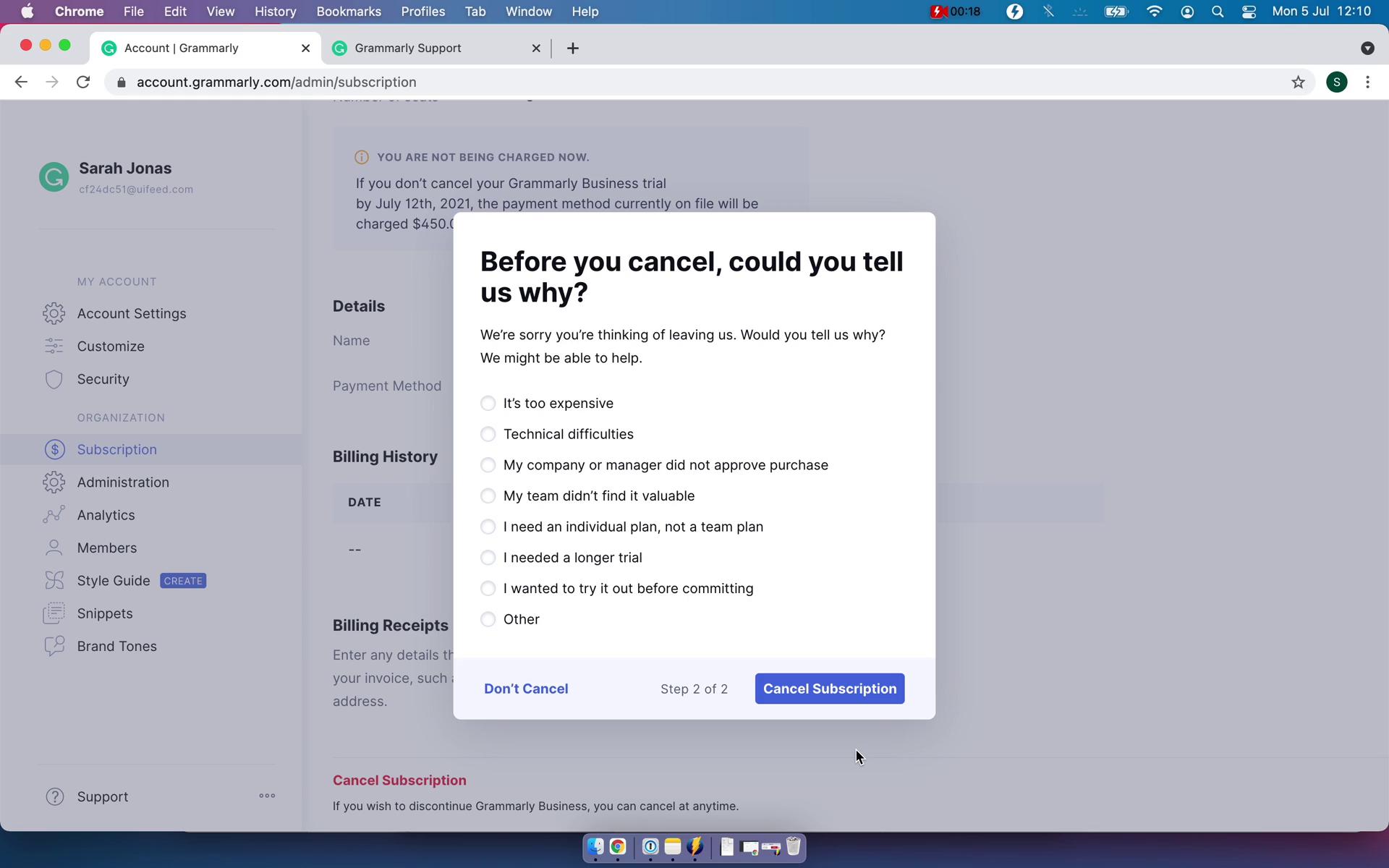Click the Customize sliders icon
The width and height of the screenshot is (1389, 868).
tap(54, 346)
